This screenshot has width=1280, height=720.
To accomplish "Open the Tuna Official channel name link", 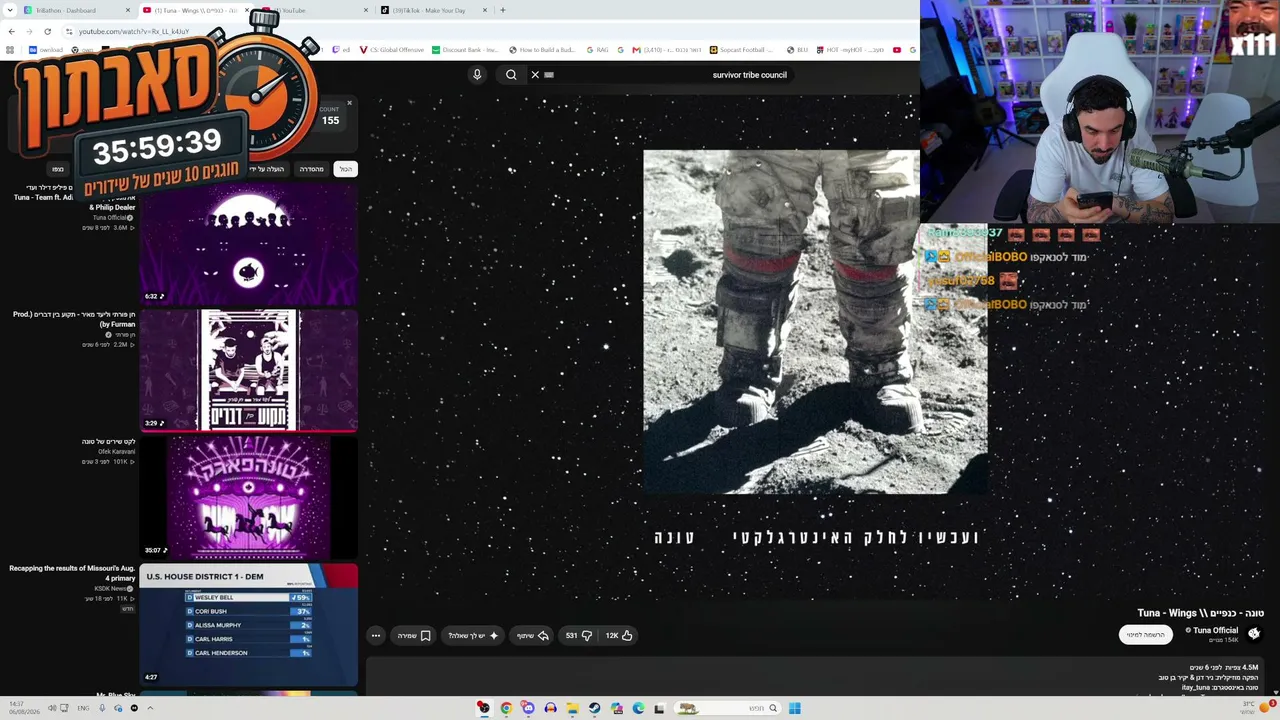I will (x=1215, y=630).
